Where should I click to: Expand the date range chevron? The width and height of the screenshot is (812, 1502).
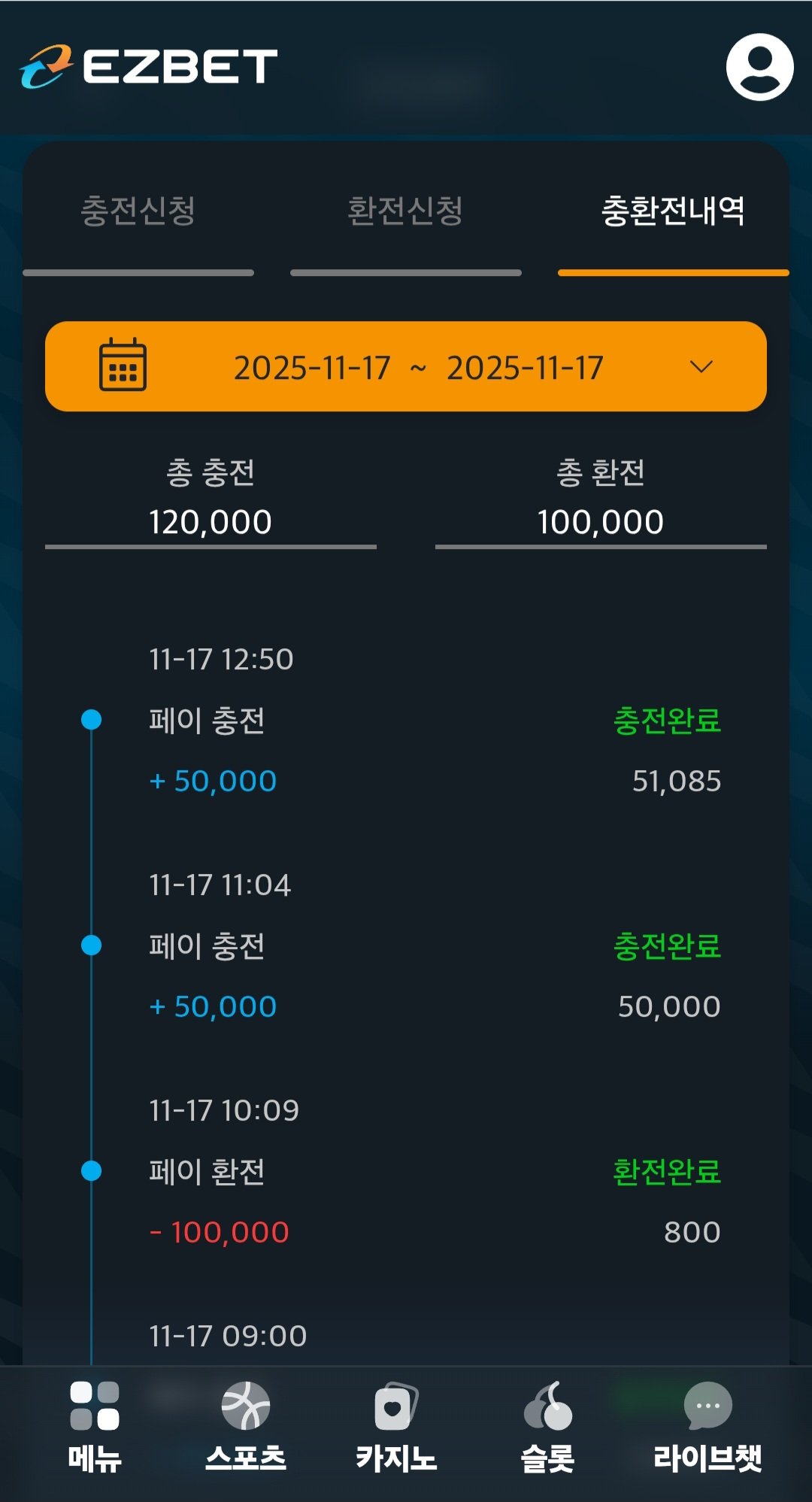(701, 366)
